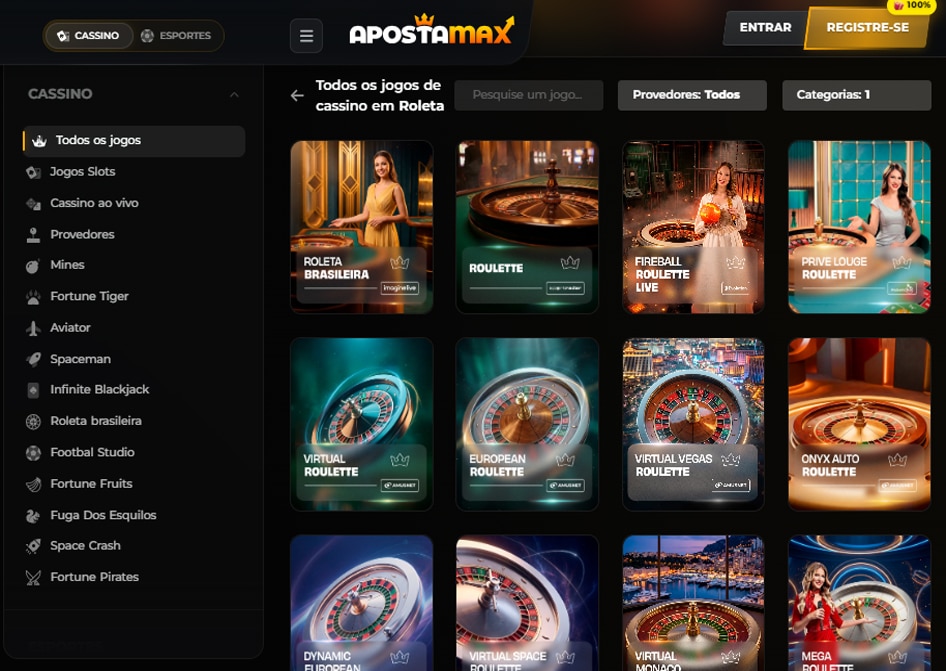Screen dimensions: 946x671
Task: Click the Space Crash rocket icon
Action: pos(33,546)
